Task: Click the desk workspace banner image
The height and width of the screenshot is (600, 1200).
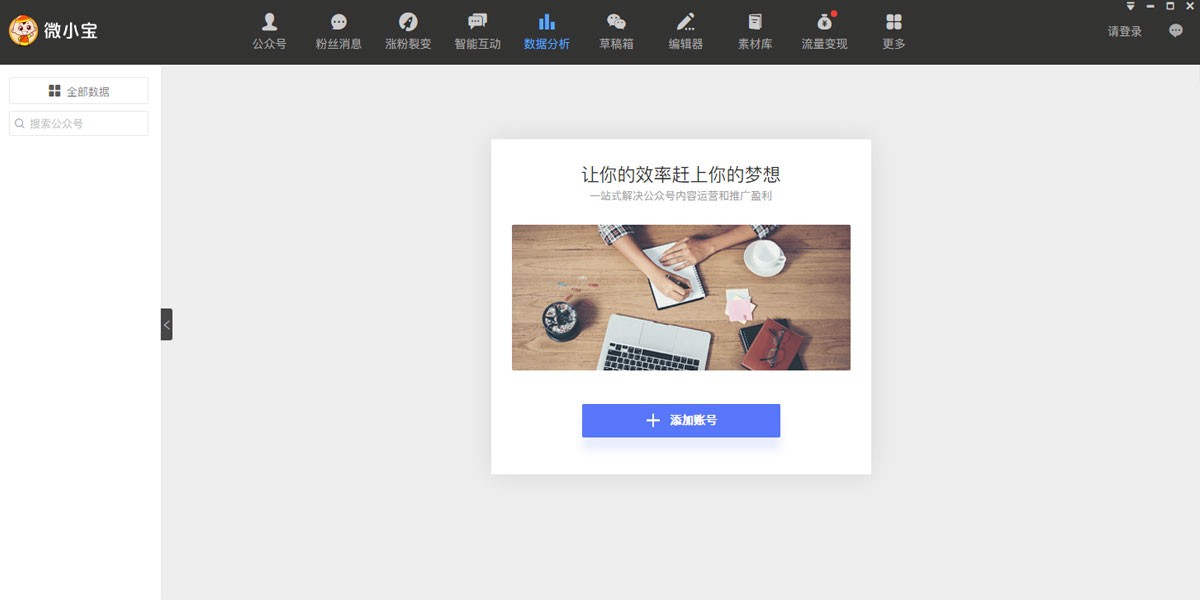Action: [x=680, y=297]
